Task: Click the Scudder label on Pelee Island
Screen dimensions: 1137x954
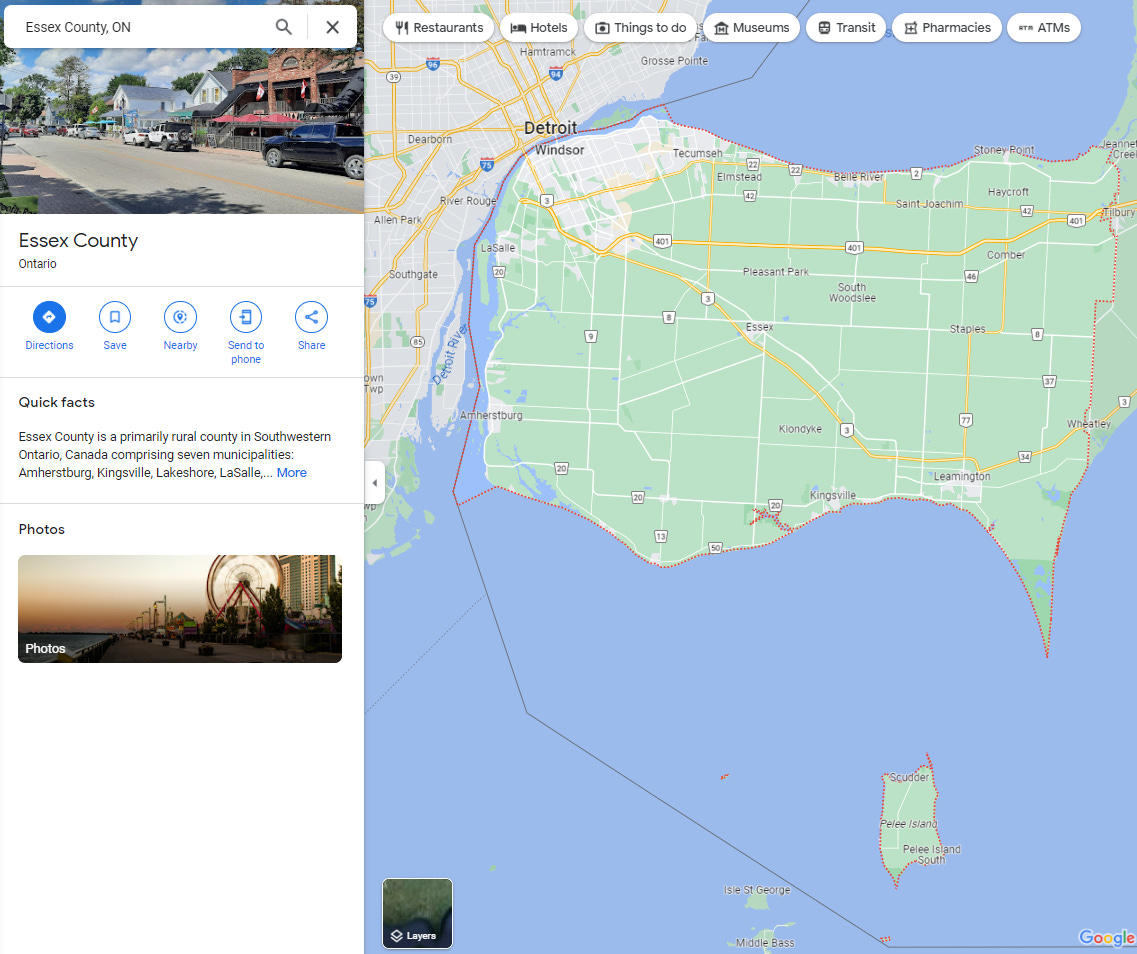Action: [x=909, y=777]
